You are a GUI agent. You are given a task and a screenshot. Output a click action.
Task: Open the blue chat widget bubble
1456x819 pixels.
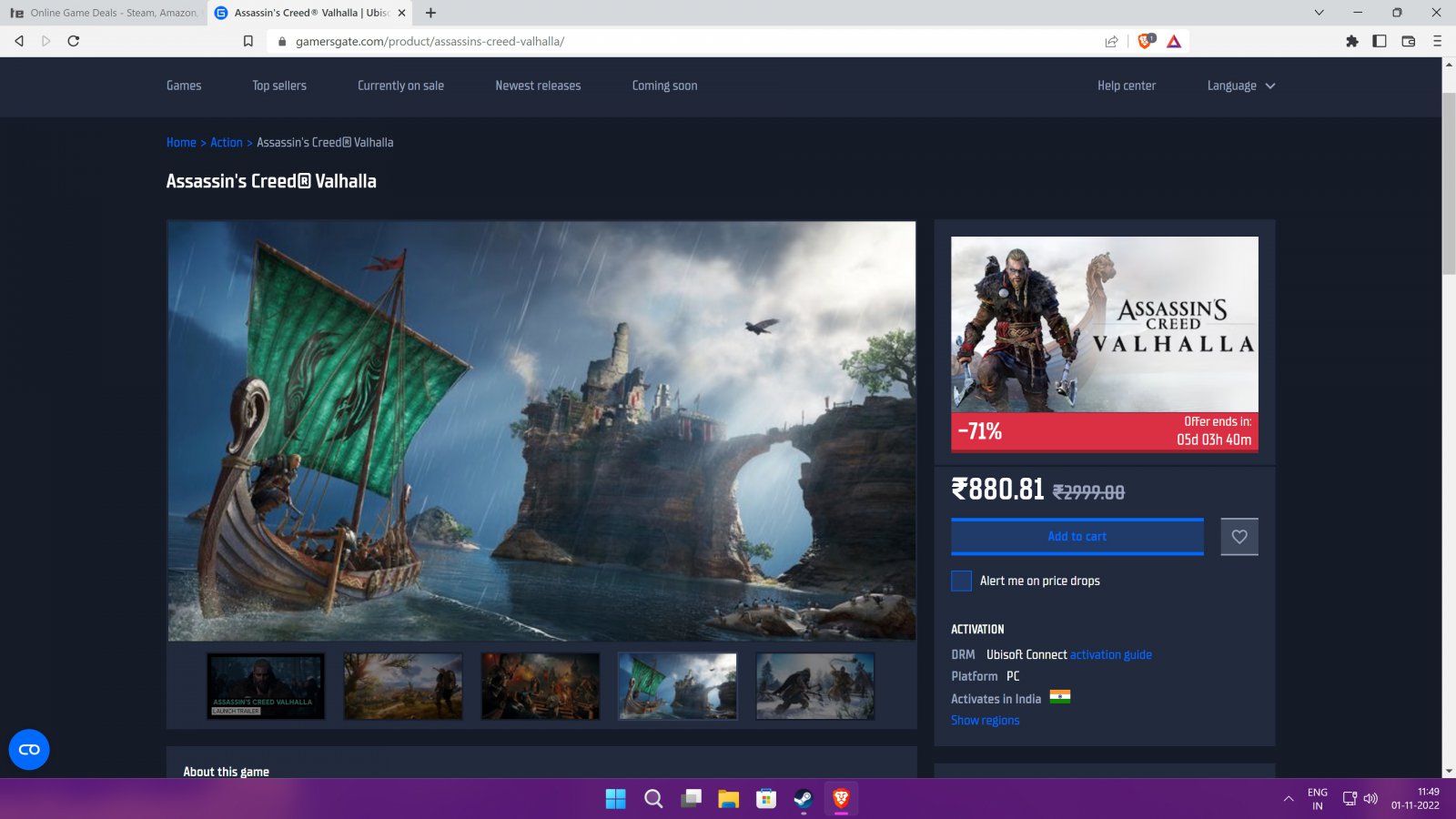click(29, 750)
